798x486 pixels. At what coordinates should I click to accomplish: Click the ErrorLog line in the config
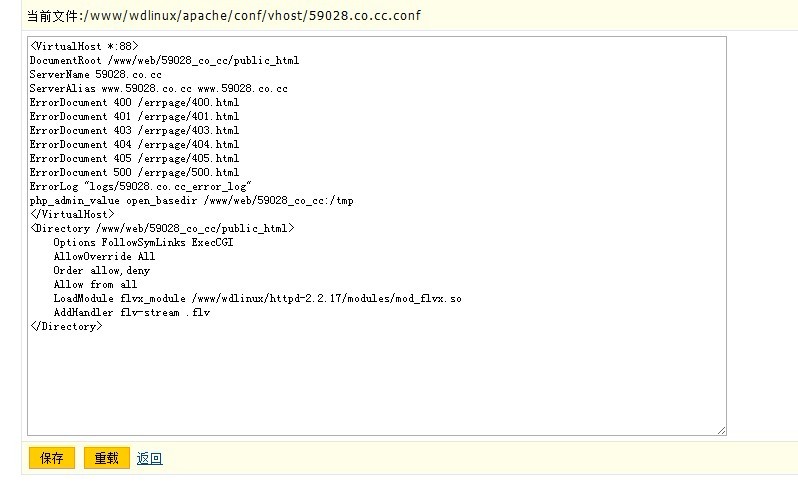point(140,186)
